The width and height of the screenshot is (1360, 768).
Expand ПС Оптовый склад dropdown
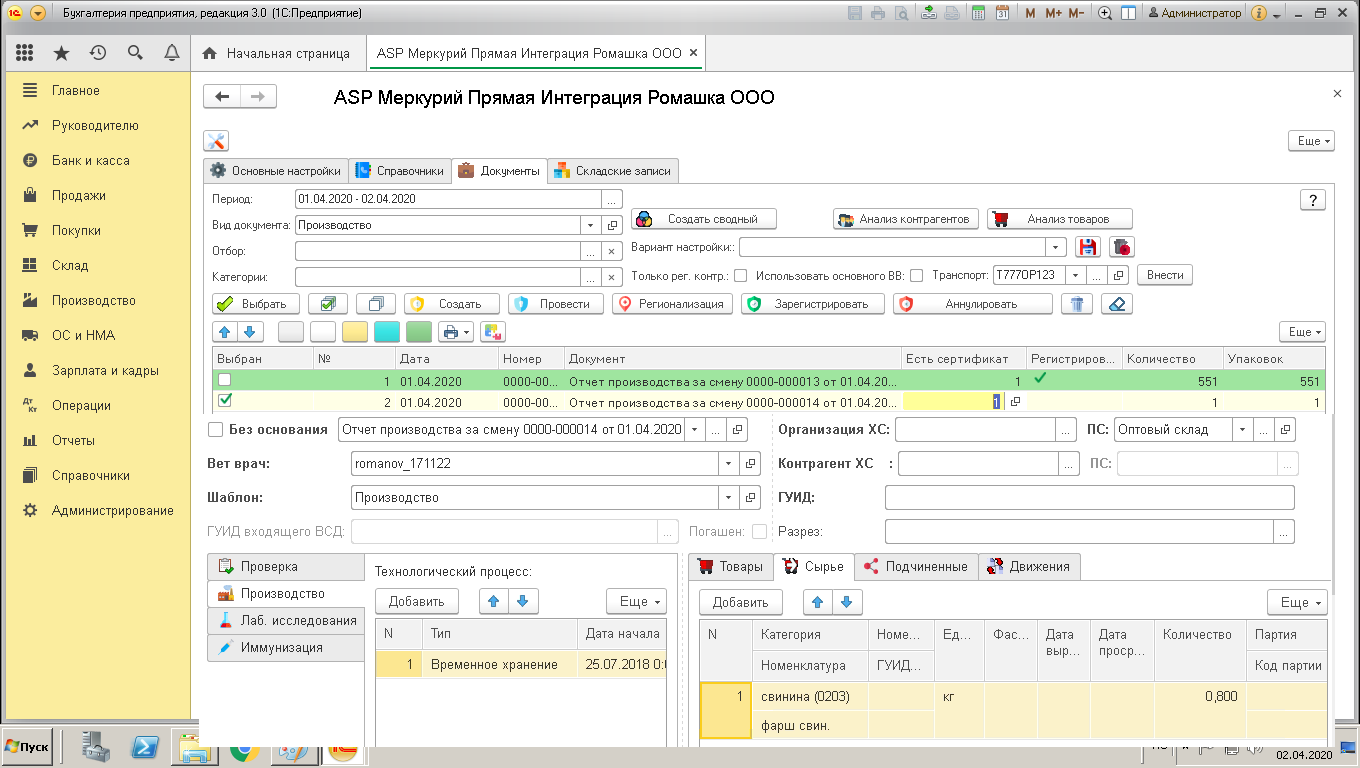point(1242,430)
